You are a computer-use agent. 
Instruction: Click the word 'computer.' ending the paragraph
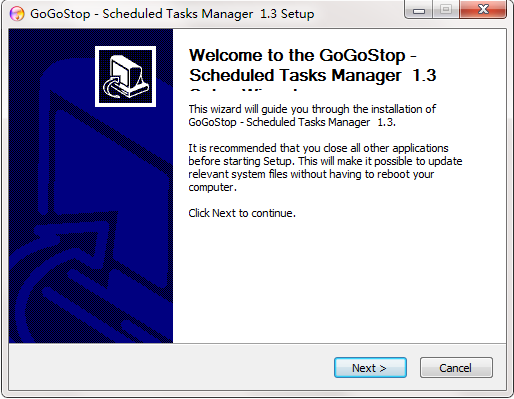tap(212, 187)
